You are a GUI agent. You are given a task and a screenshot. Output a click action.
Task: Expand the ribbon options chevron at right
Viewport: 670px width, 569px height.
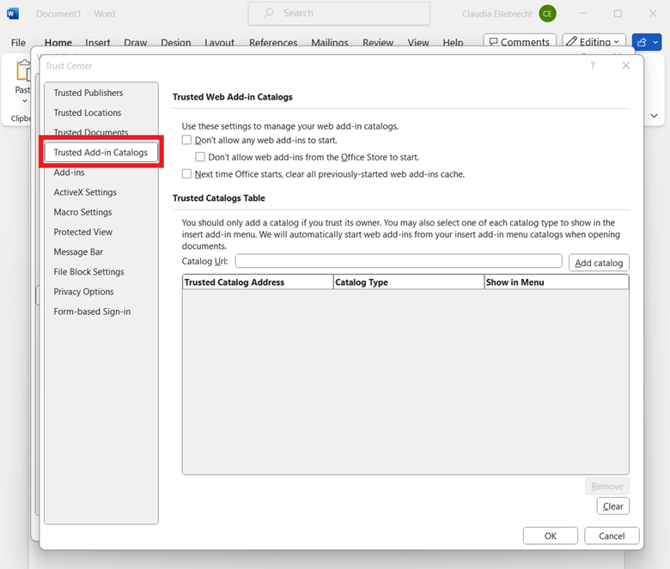[x=655, y=115]
